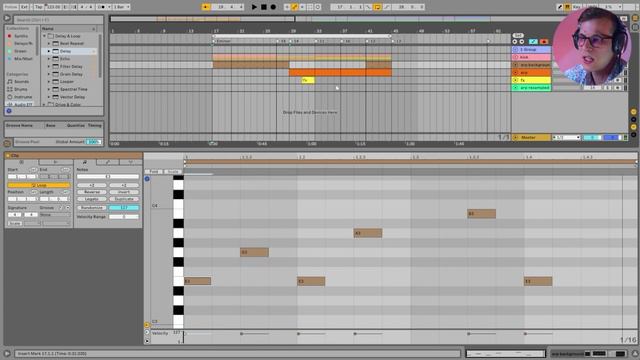Click the blue info circle under the browser
The image size is (640, 360).
coord(9,111)
